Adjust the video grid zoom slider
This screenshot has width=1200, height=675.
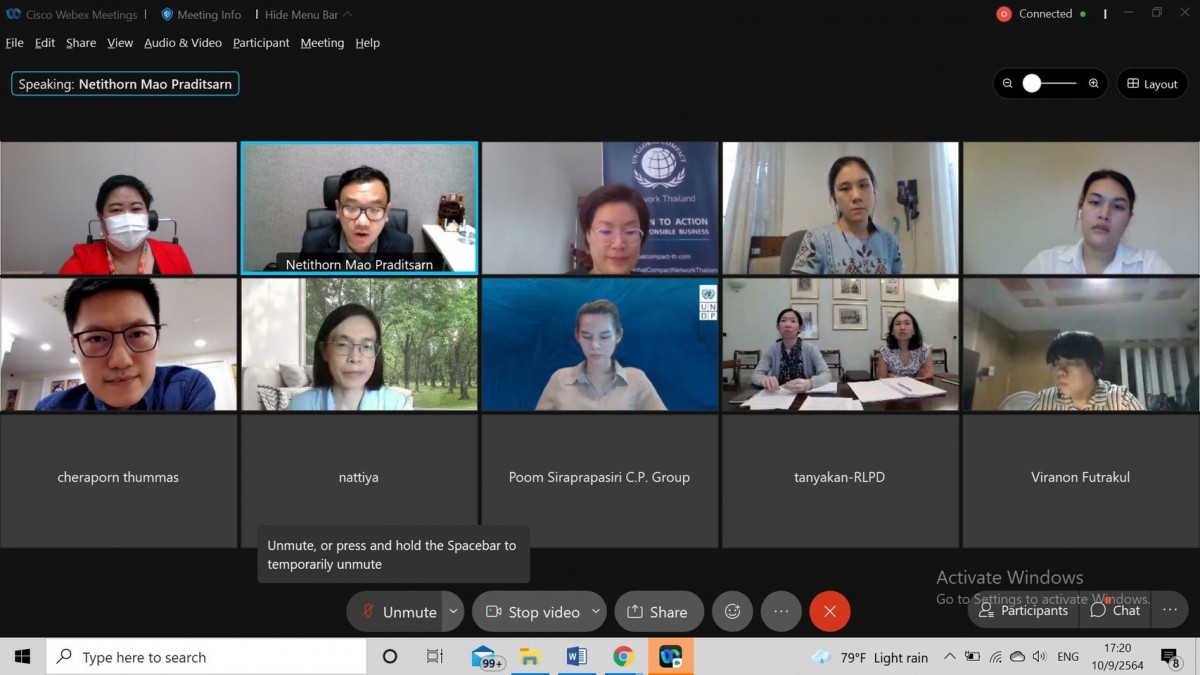1032,84
